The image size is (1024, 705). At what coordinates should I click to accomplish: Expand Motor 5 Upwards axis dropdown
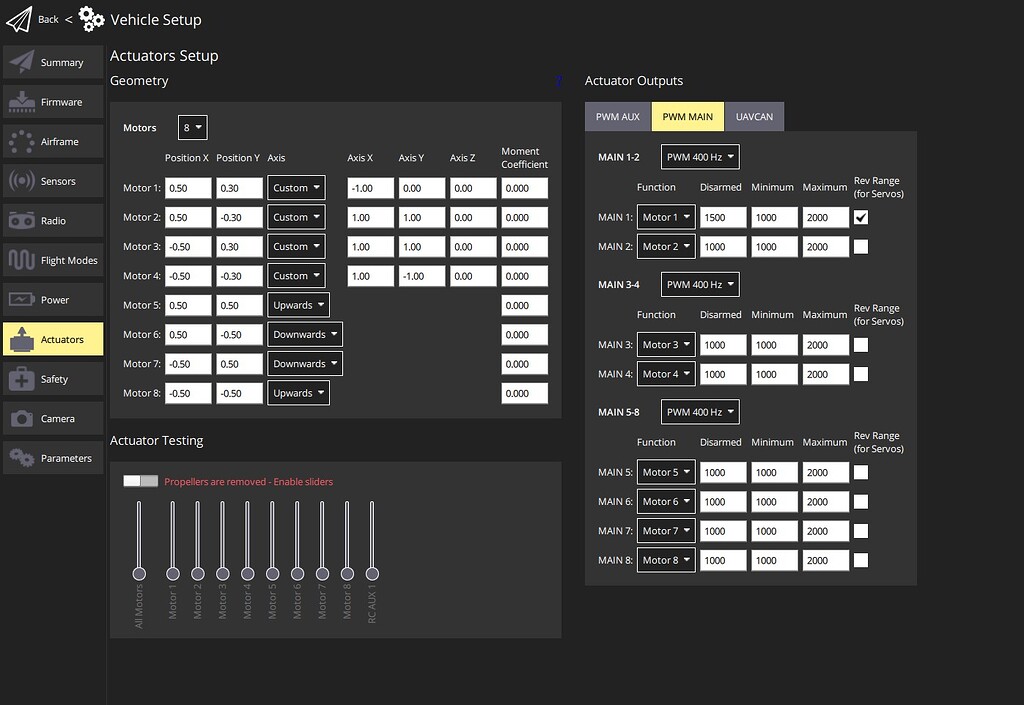tap(298, 305)
